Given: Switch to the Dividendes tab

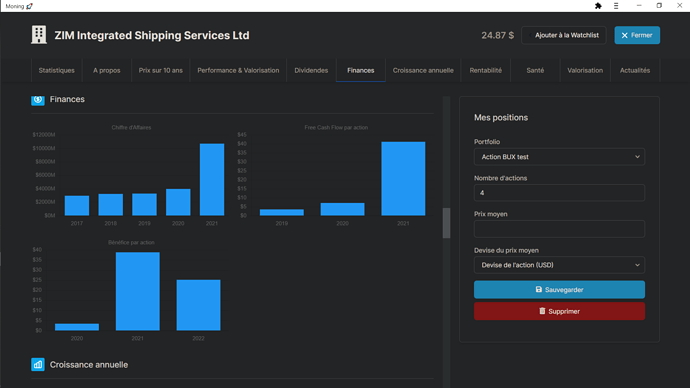Looking at the screenshot, I should [x=311, y=70].
